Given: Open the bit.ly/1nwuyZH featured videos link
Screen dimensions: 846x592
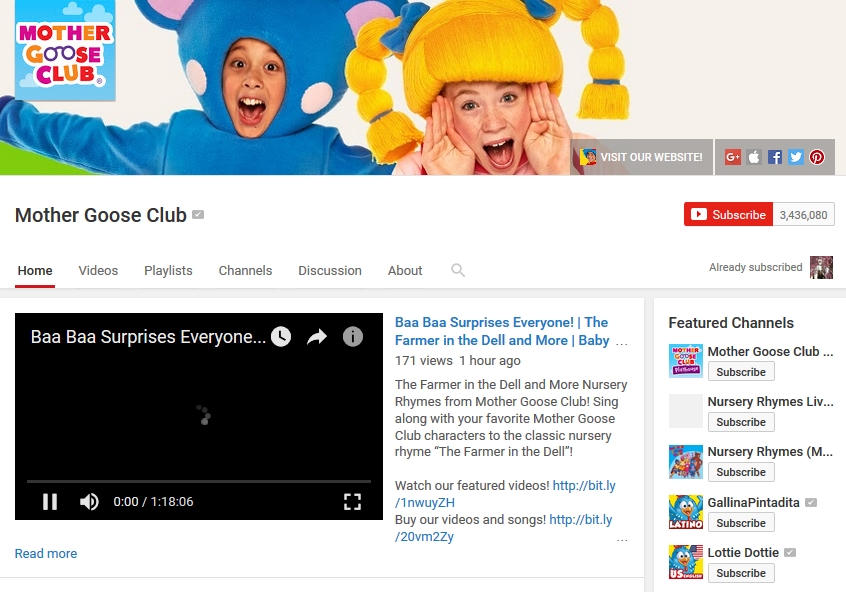Looking at the screenshot, I should (x=505, y=494).
